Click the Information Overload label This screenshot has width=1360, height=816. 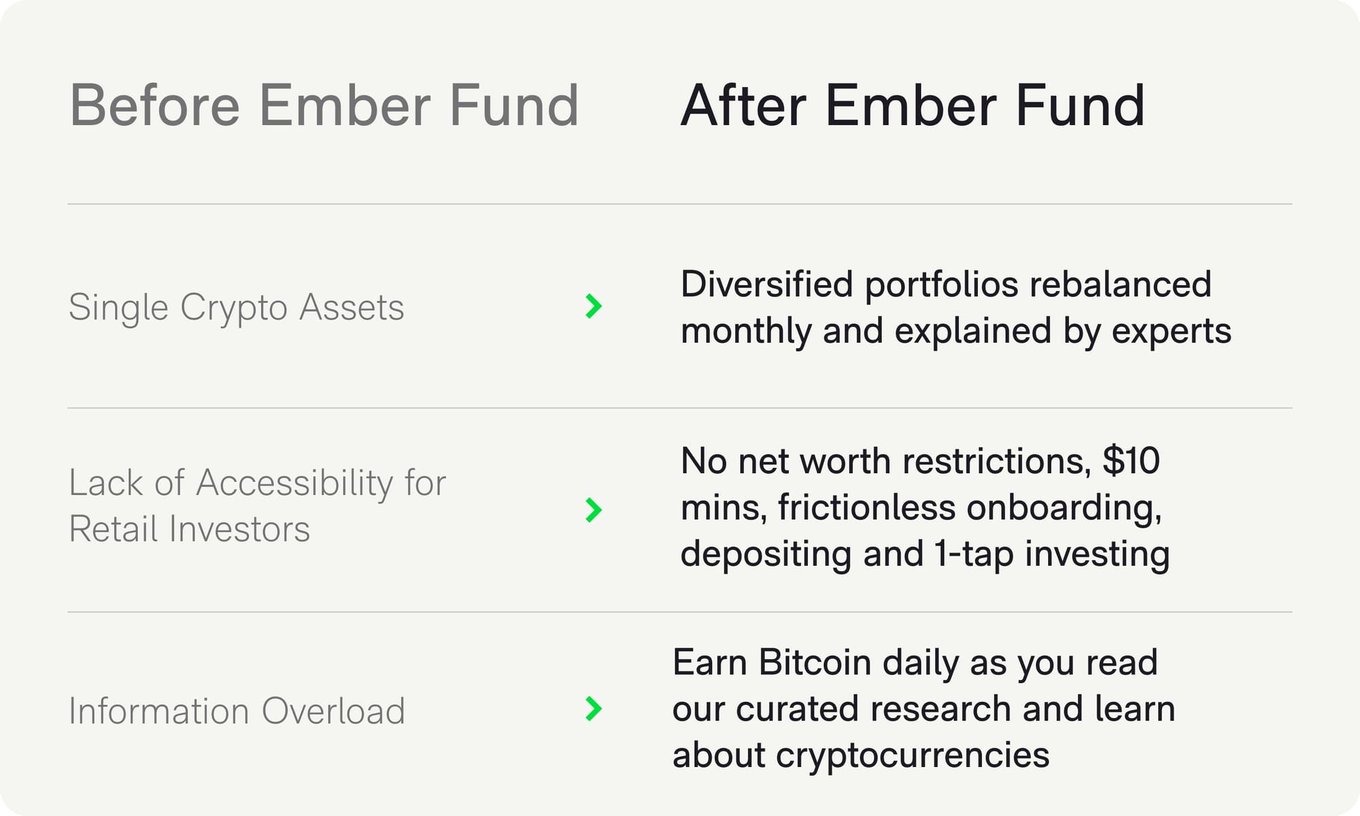[236, 711]
